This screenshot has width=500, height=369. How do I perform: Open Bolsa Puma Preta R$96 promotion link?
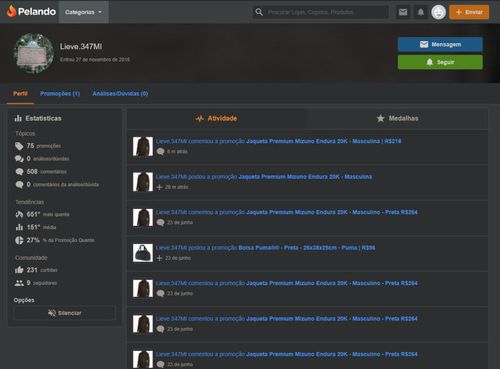click(x=307, y=248)
